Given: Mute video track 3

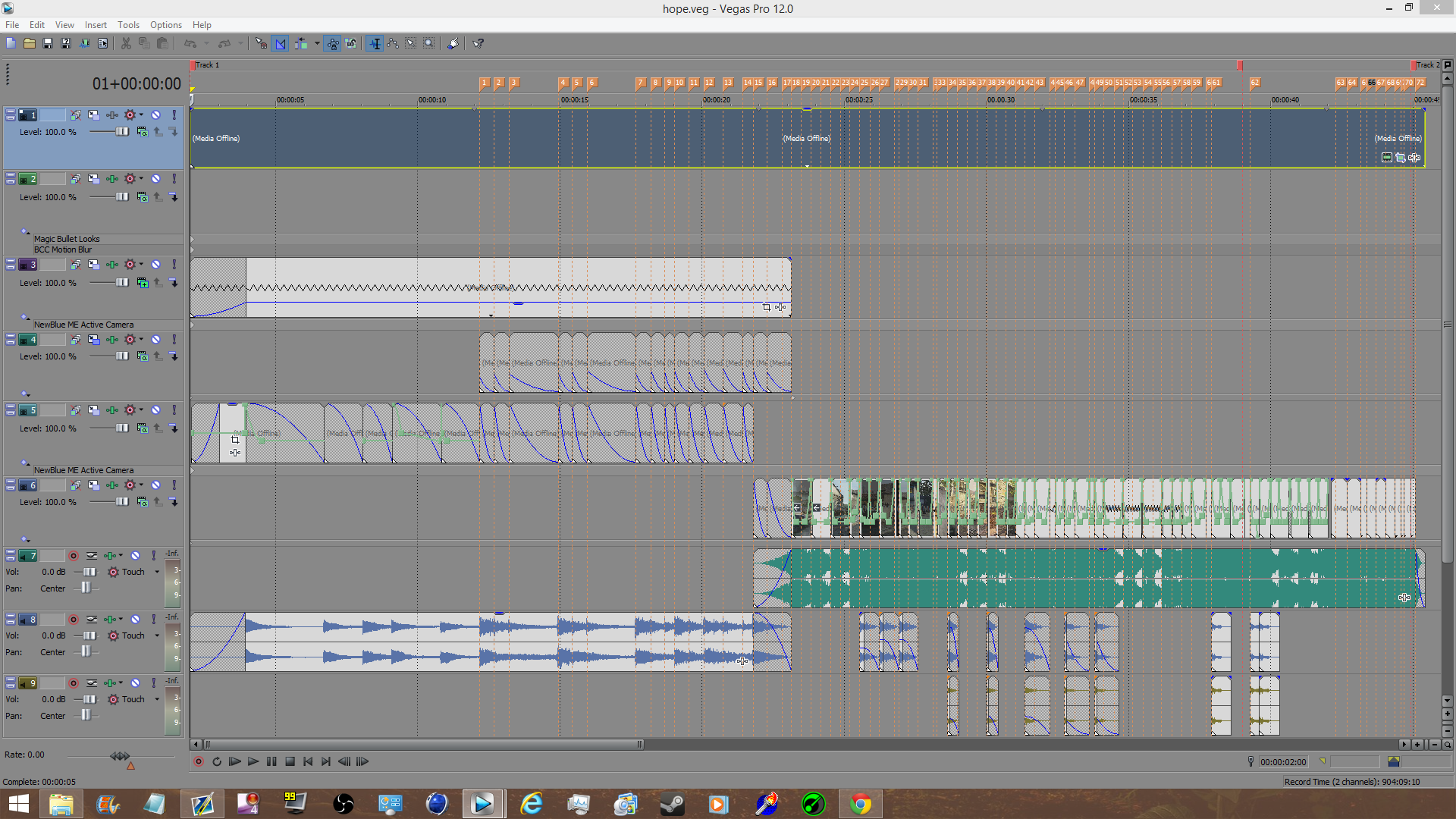Looking at the screenshot, I should (x=155, y=265).
